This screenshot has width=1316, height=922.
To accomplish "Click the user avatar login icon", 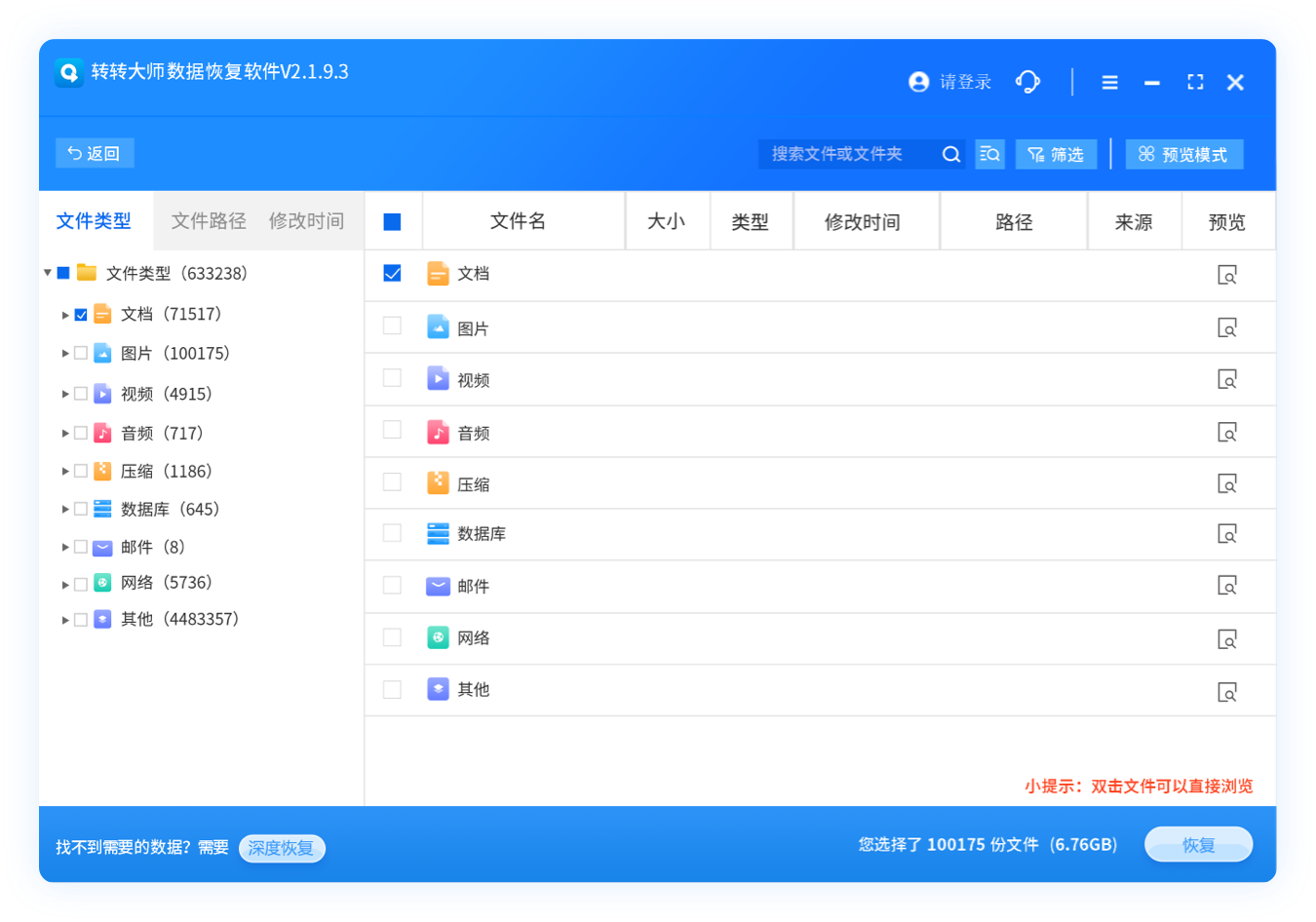I will click(918, 82).
